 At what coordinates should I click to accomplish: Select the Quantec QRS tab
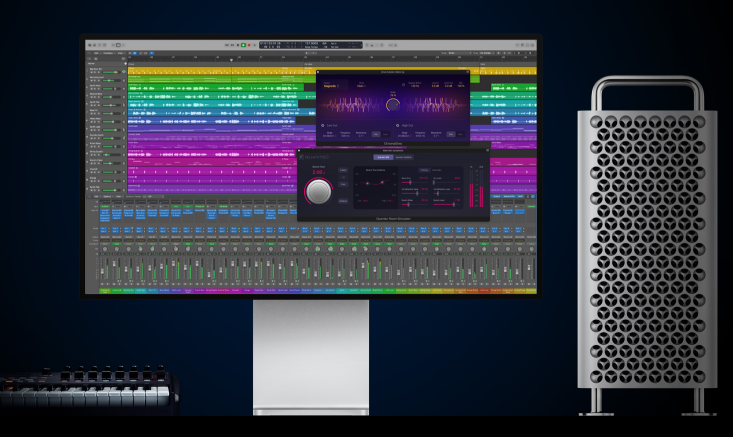pyautogui.click(x=383, y=157)
